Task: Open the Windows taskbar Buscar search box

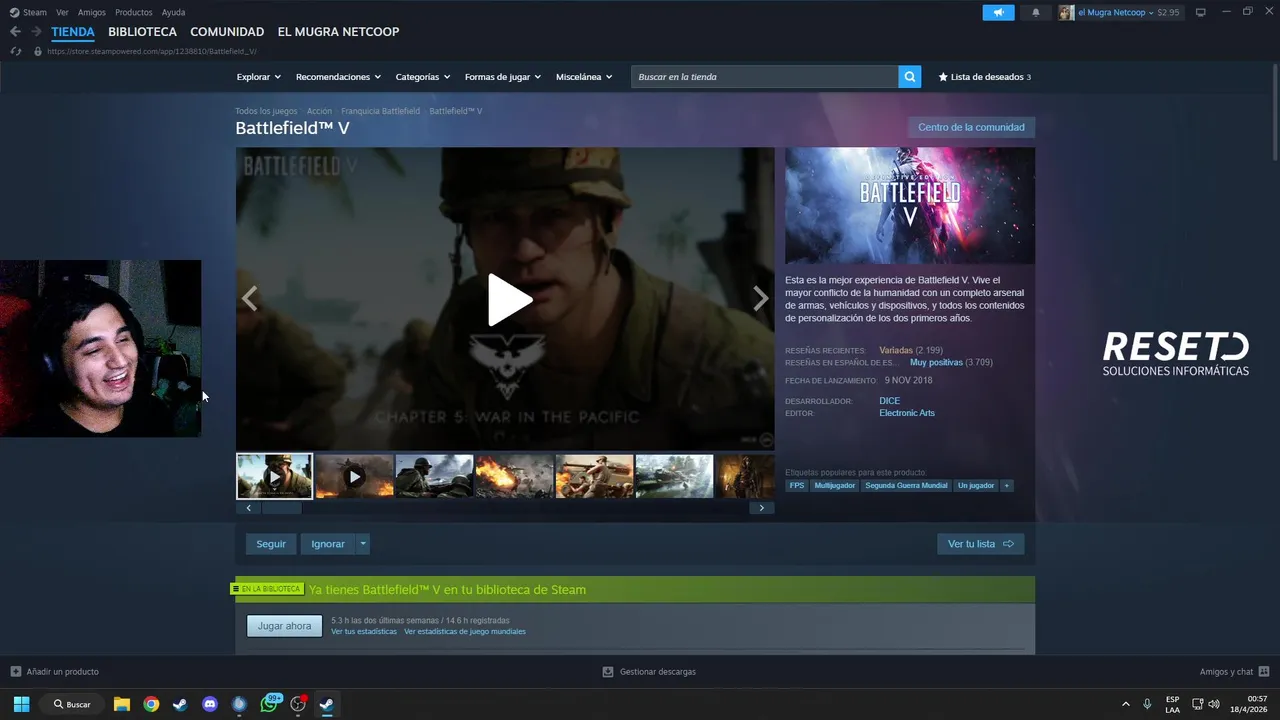Action: 73,704
